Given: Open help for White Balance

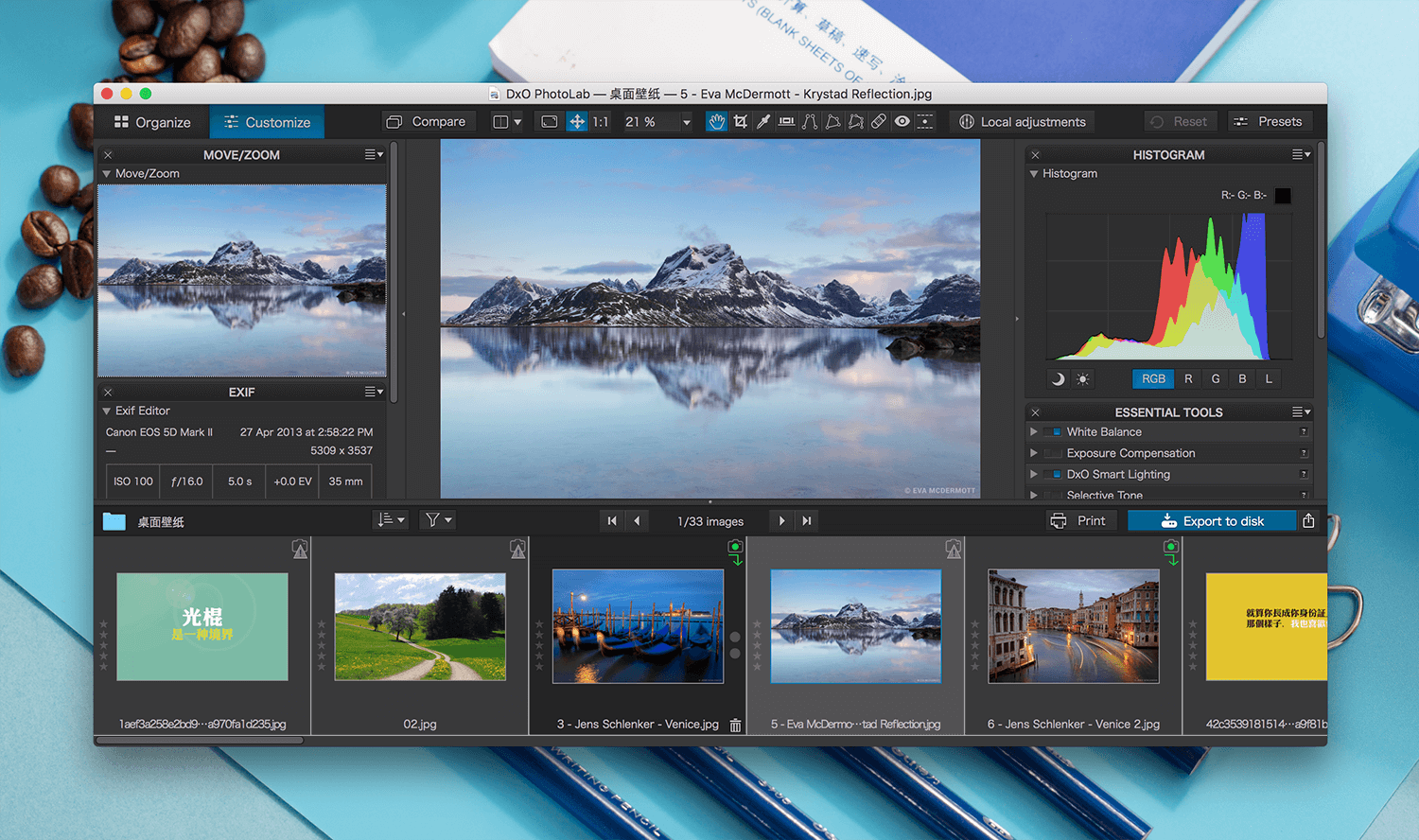Looking at the screenshot, I should point(1304,432).
